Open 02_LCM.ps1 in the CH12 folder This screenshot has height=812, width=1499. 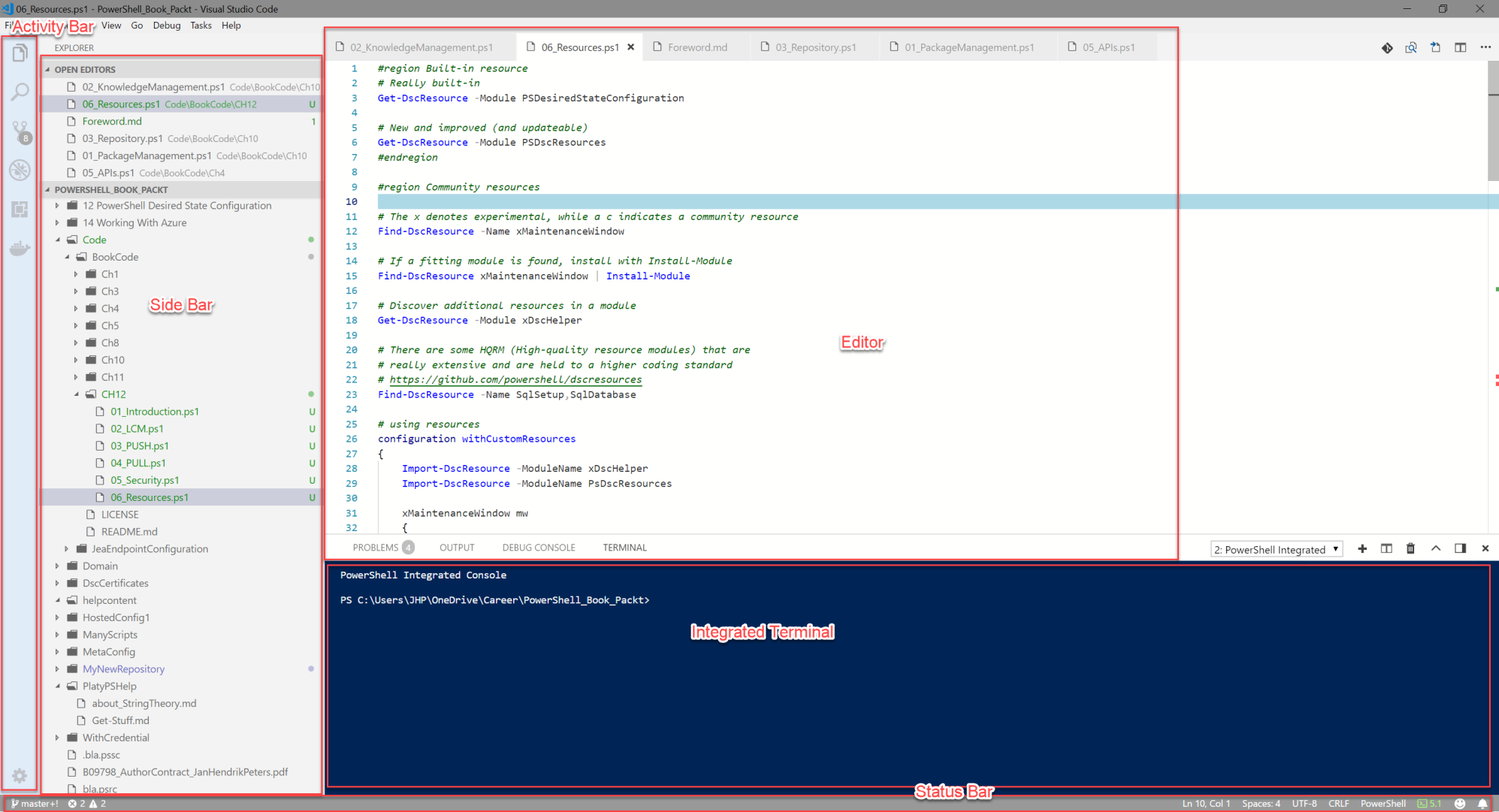click(x=181, y=429)
